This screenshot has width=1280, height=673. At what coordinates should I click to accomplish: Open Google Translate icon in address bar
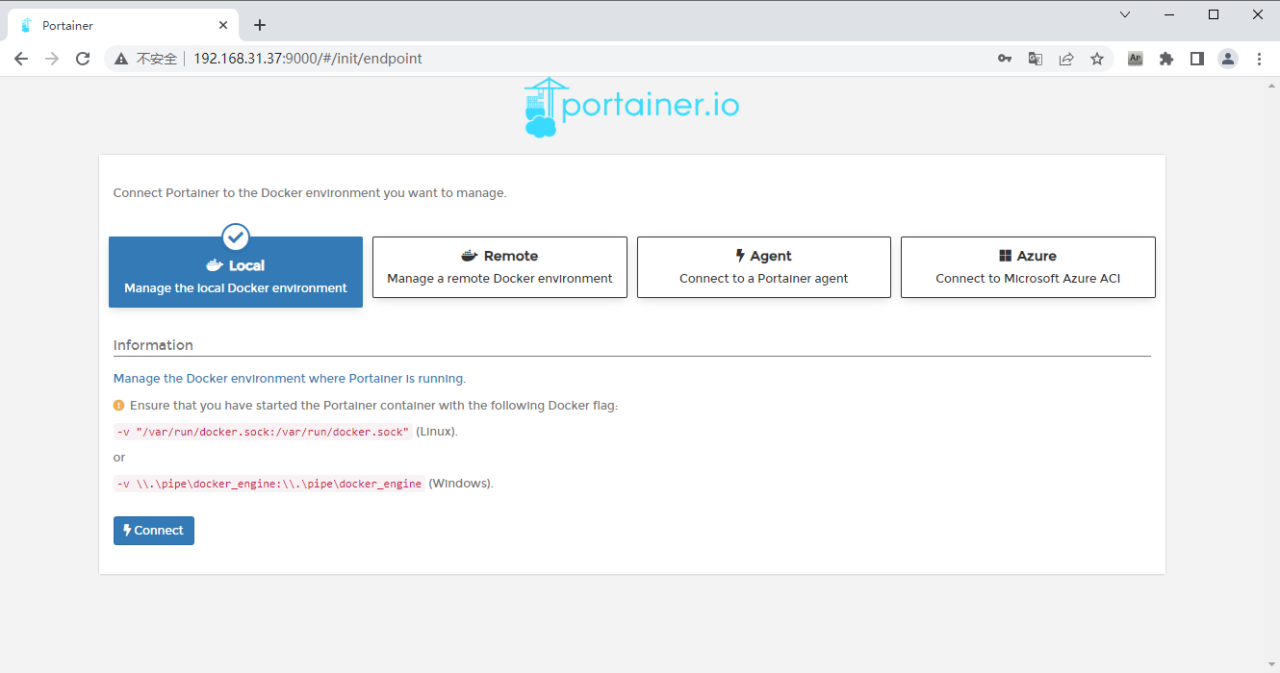pyautogui.click(x=1035, y=58)
